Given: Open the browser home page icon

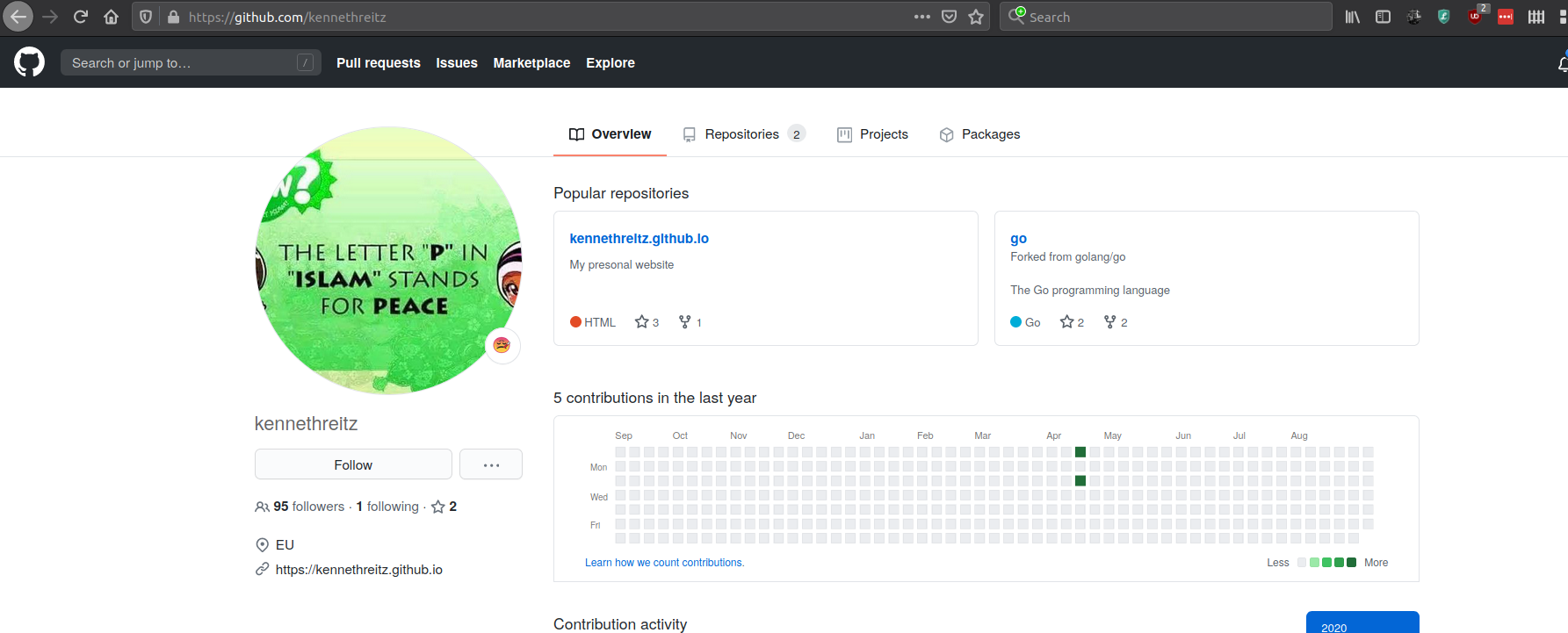Looking at the screenshot, I should pyautogui.click(x=111, y=17).
